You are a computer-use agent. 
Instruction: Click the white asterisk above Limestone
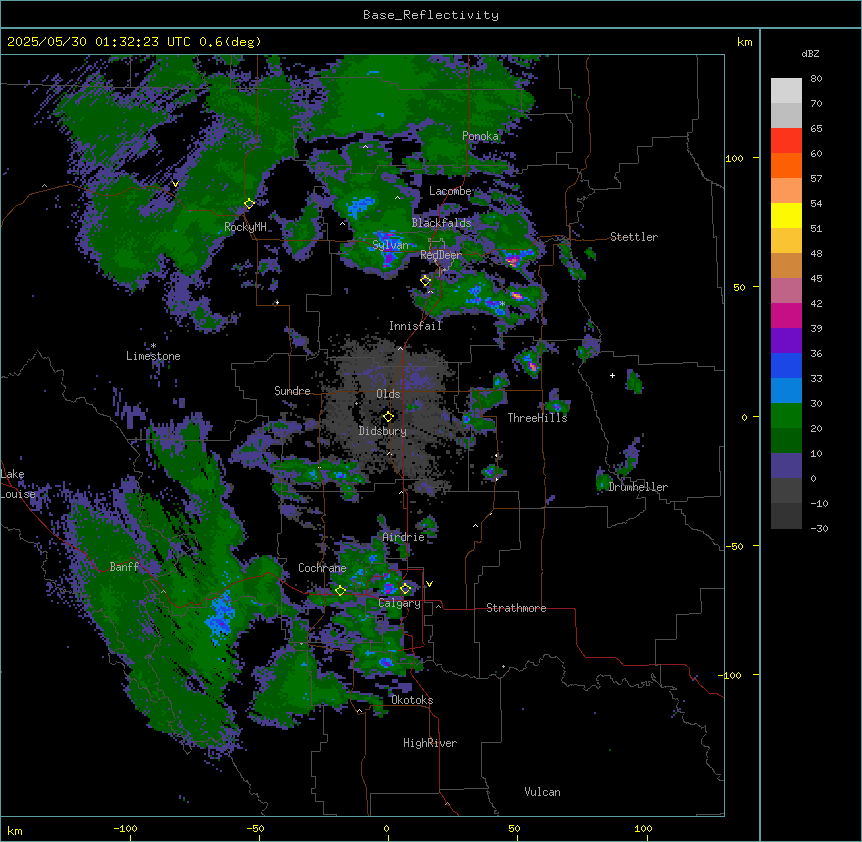(x=153, y=346)
